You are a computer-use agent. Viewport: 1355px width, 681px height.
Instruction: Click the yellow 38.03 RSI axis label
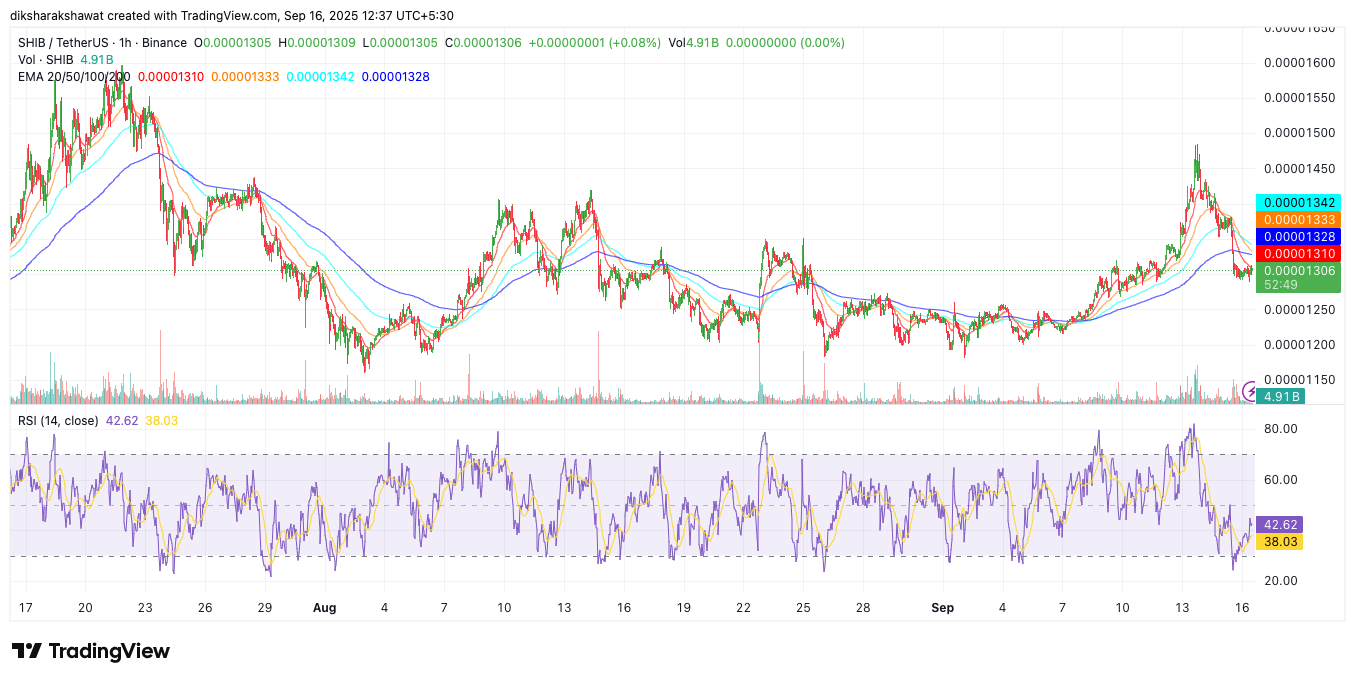tap(1281, 541)
